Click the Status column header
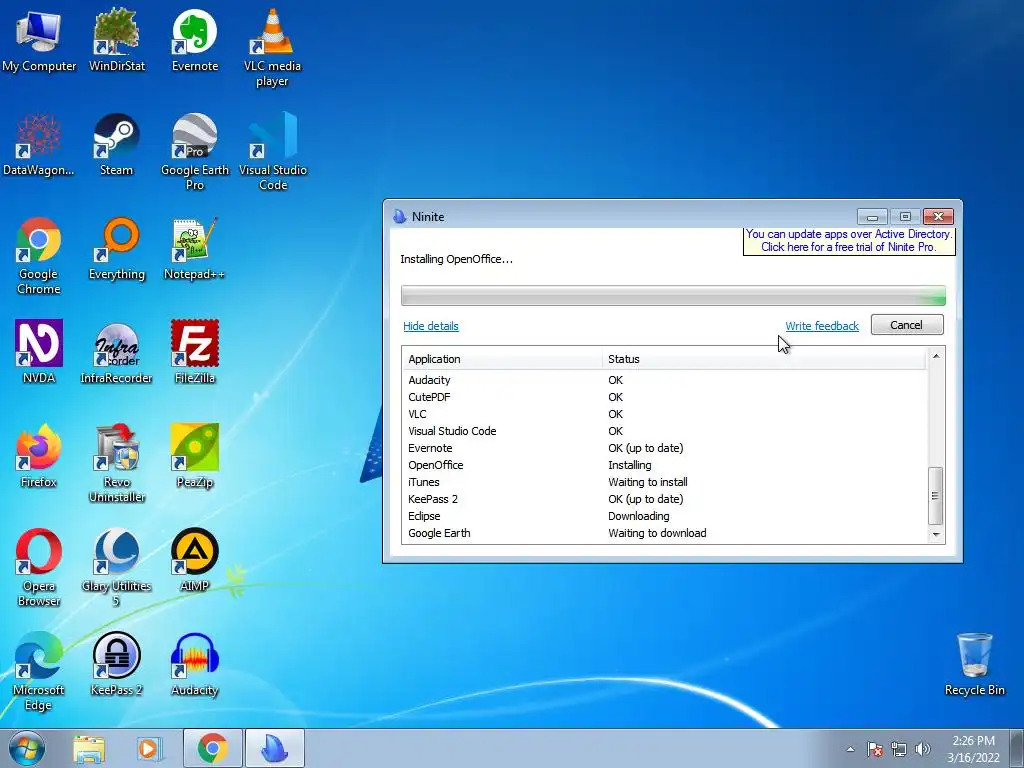The width and height of the screenshot is (1024, 768). pos(763,359)
